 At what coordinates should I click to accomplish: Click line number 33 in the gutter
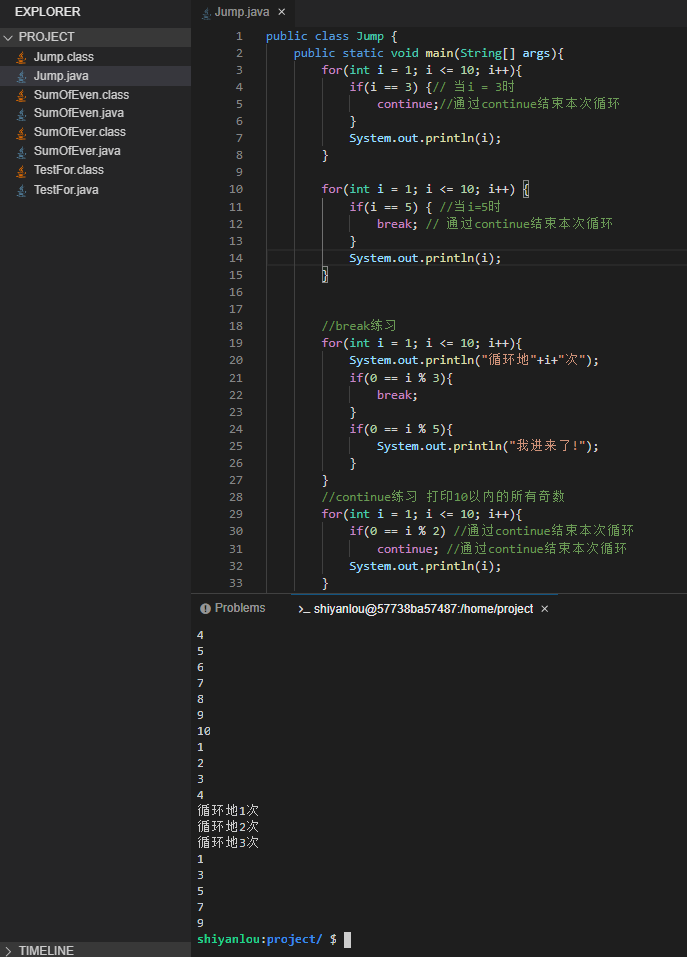[x=236, y=583]
